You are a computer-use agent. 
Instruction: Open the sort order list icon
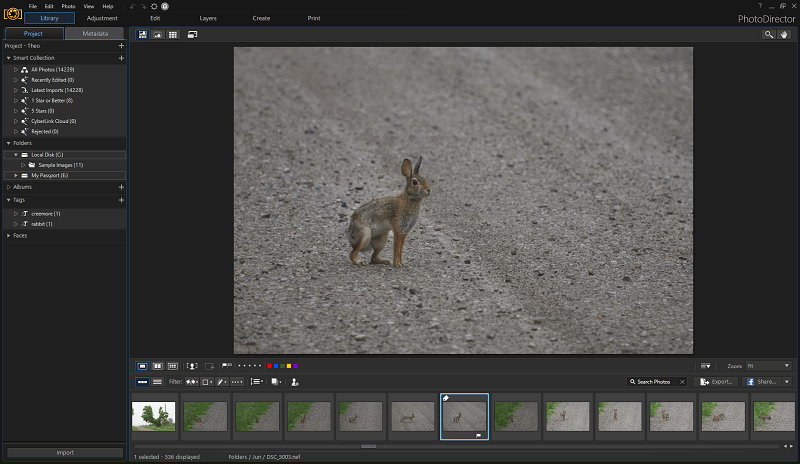coord(257,382)
